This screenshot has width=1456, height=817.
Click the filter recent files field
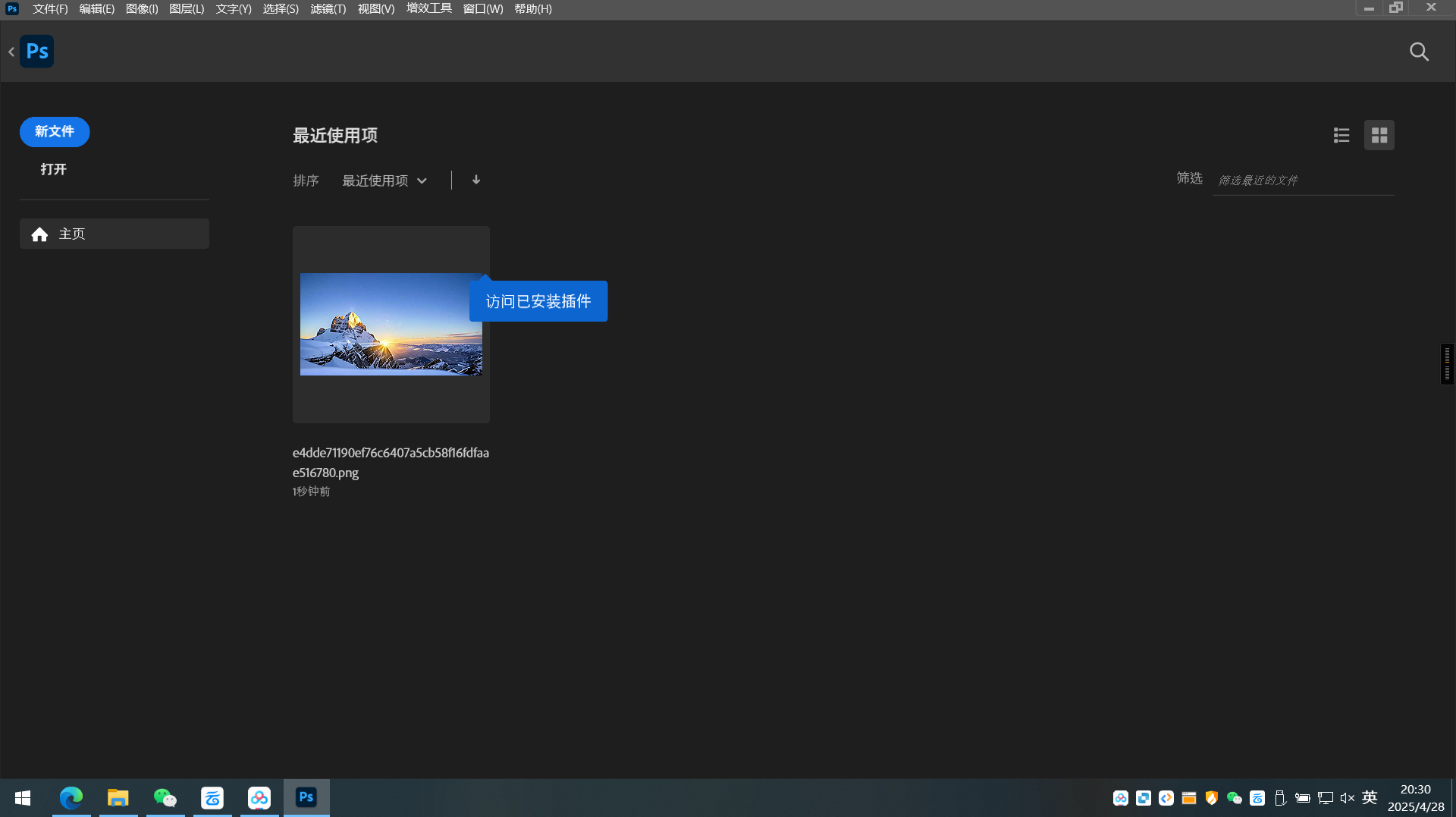[x=1303, y=181]
